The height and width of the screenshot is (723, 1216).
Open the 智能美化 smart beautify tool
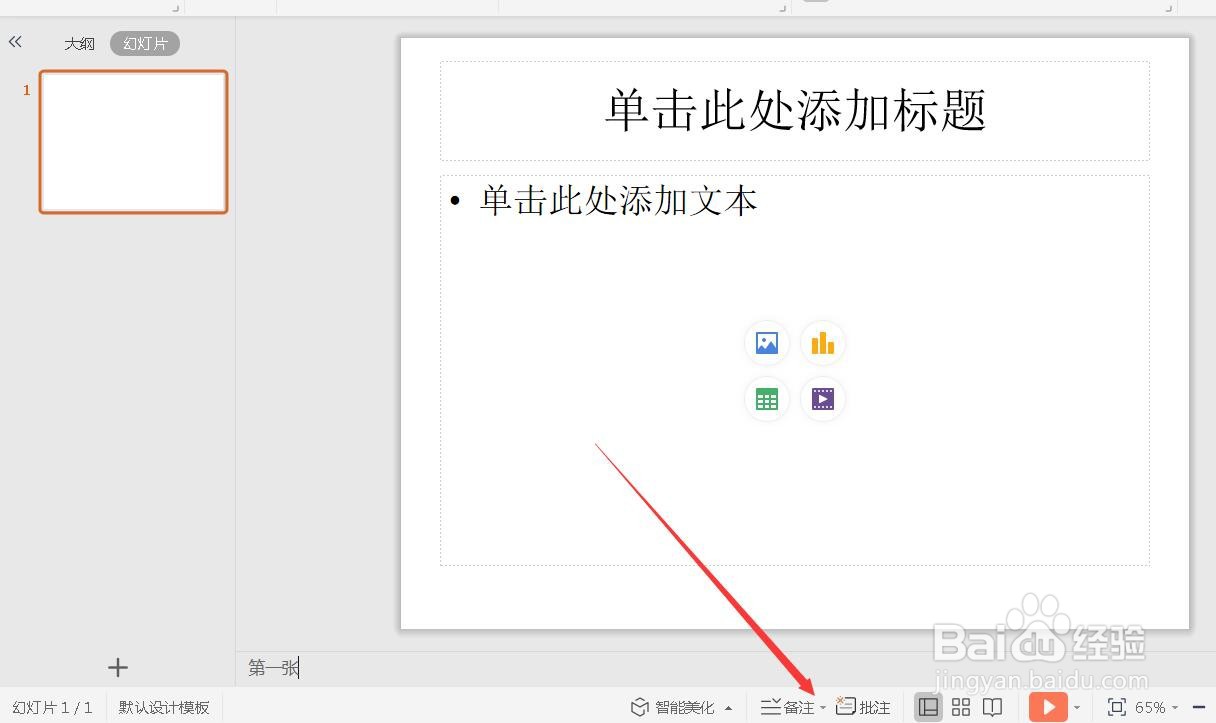[673, 707]
